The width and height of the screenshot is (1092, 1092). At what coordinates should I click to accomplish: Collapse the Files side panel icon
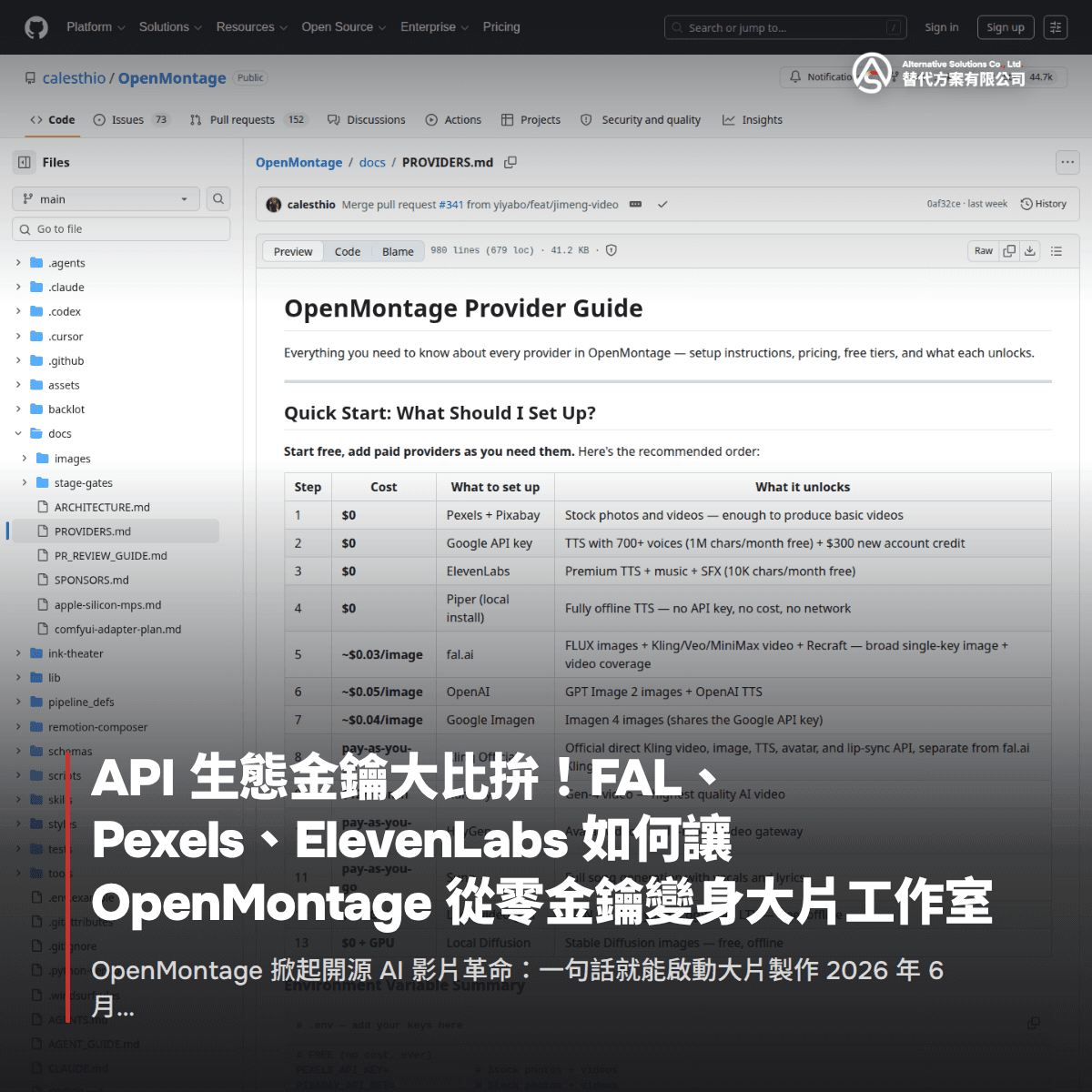coord(25,162)
